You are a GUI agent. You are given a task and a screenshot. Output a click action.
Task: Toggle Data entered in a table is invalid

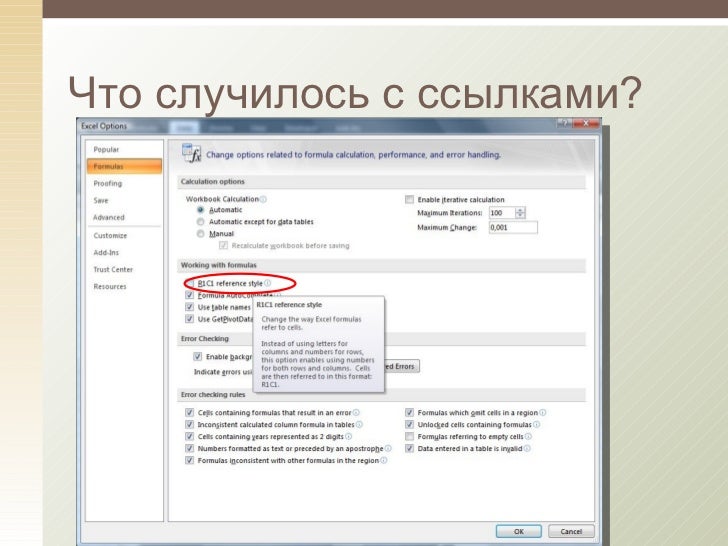click(x=409, y=449)
